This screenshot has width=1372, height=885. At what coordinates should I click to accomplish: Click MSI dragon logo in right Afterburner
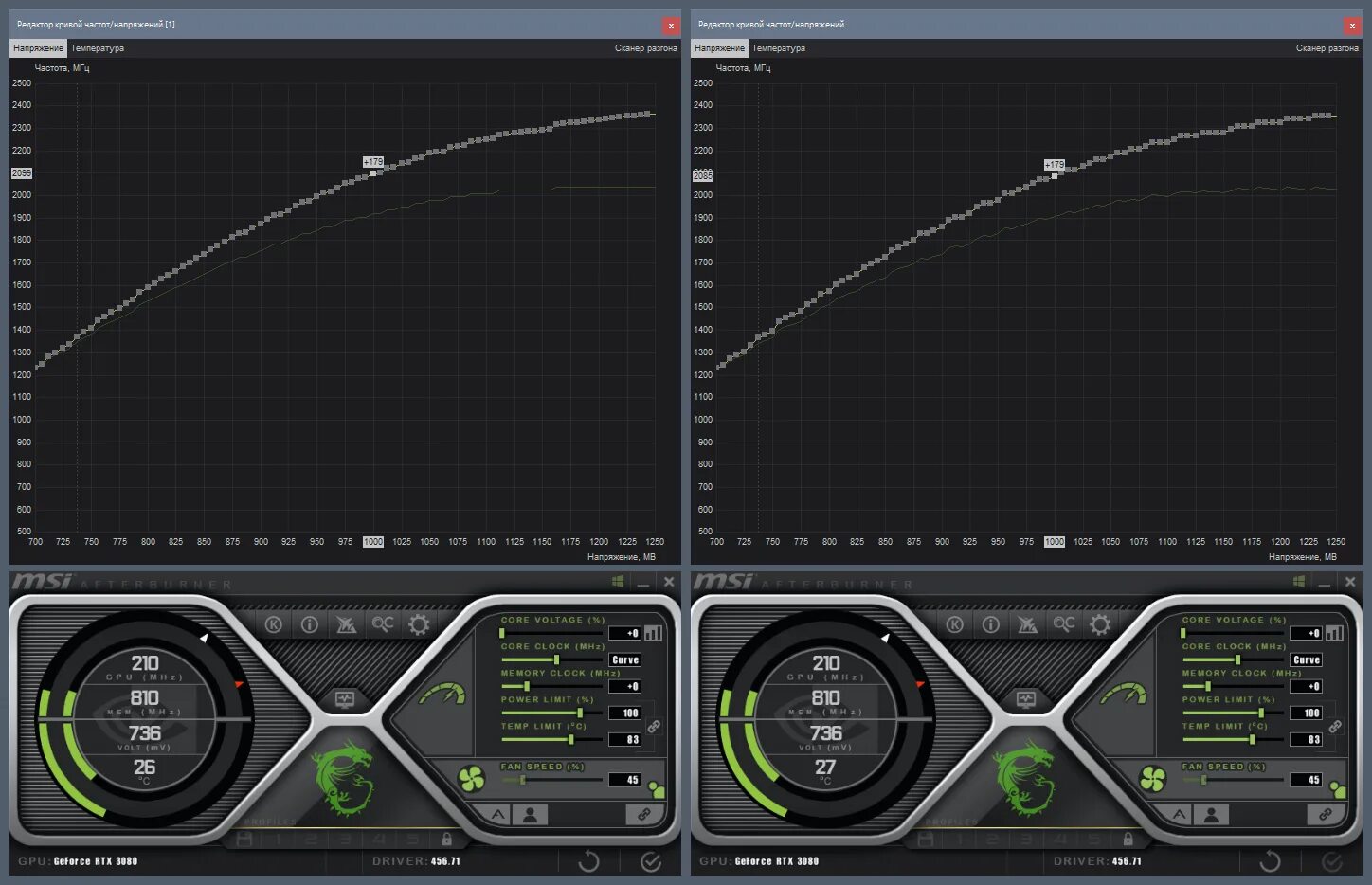1026,780
